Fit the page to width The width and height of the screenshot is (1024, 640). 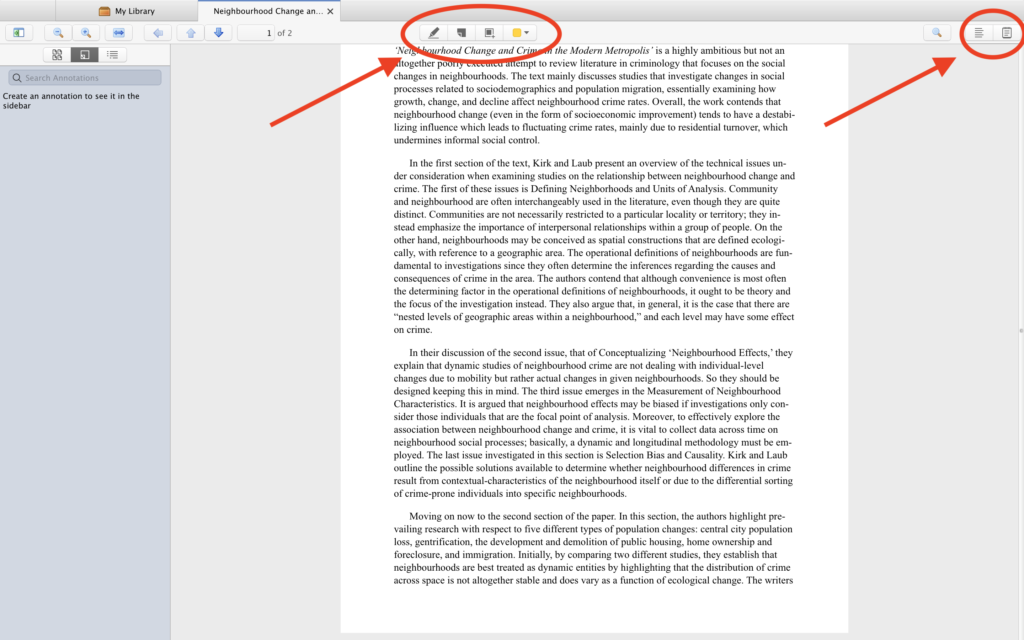(x=118, y=33)
